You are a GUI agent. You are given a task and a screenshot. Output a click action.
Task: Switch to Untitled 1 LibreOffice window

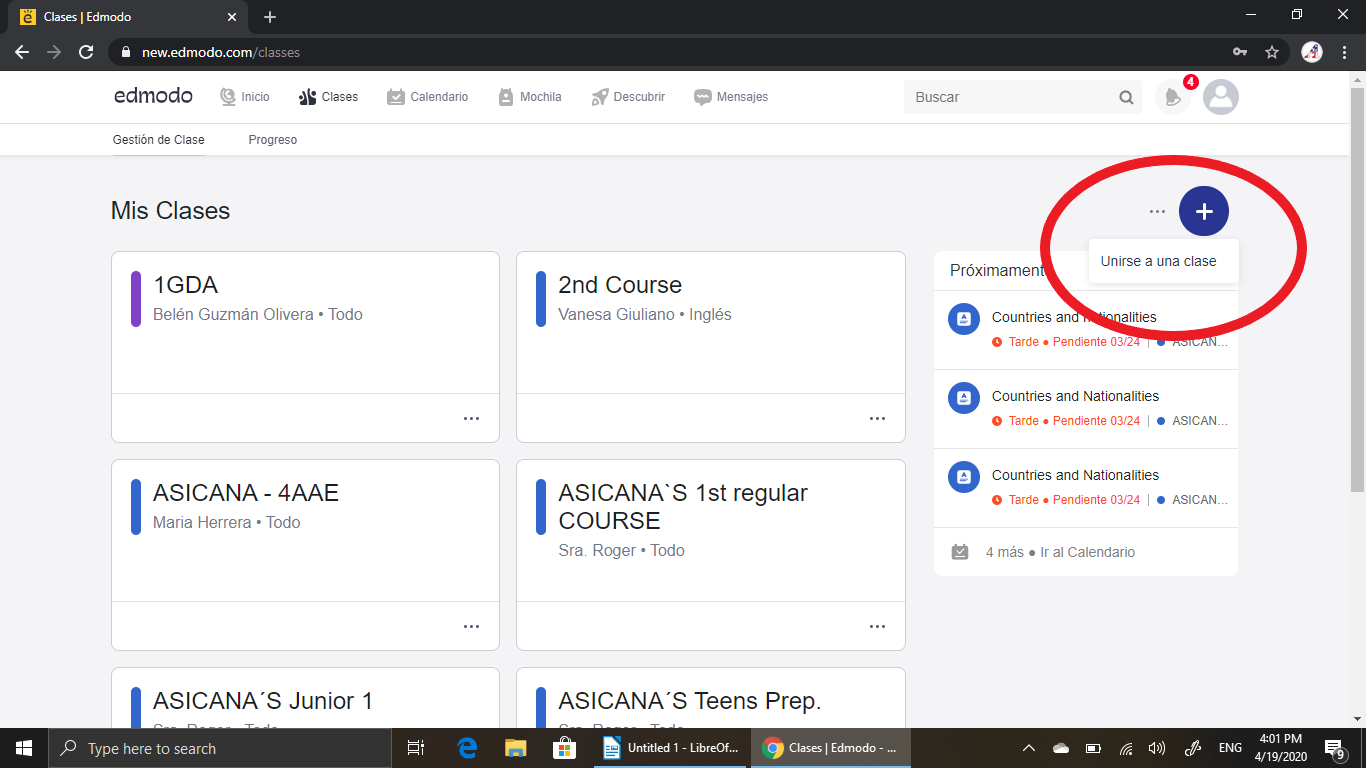672,748
